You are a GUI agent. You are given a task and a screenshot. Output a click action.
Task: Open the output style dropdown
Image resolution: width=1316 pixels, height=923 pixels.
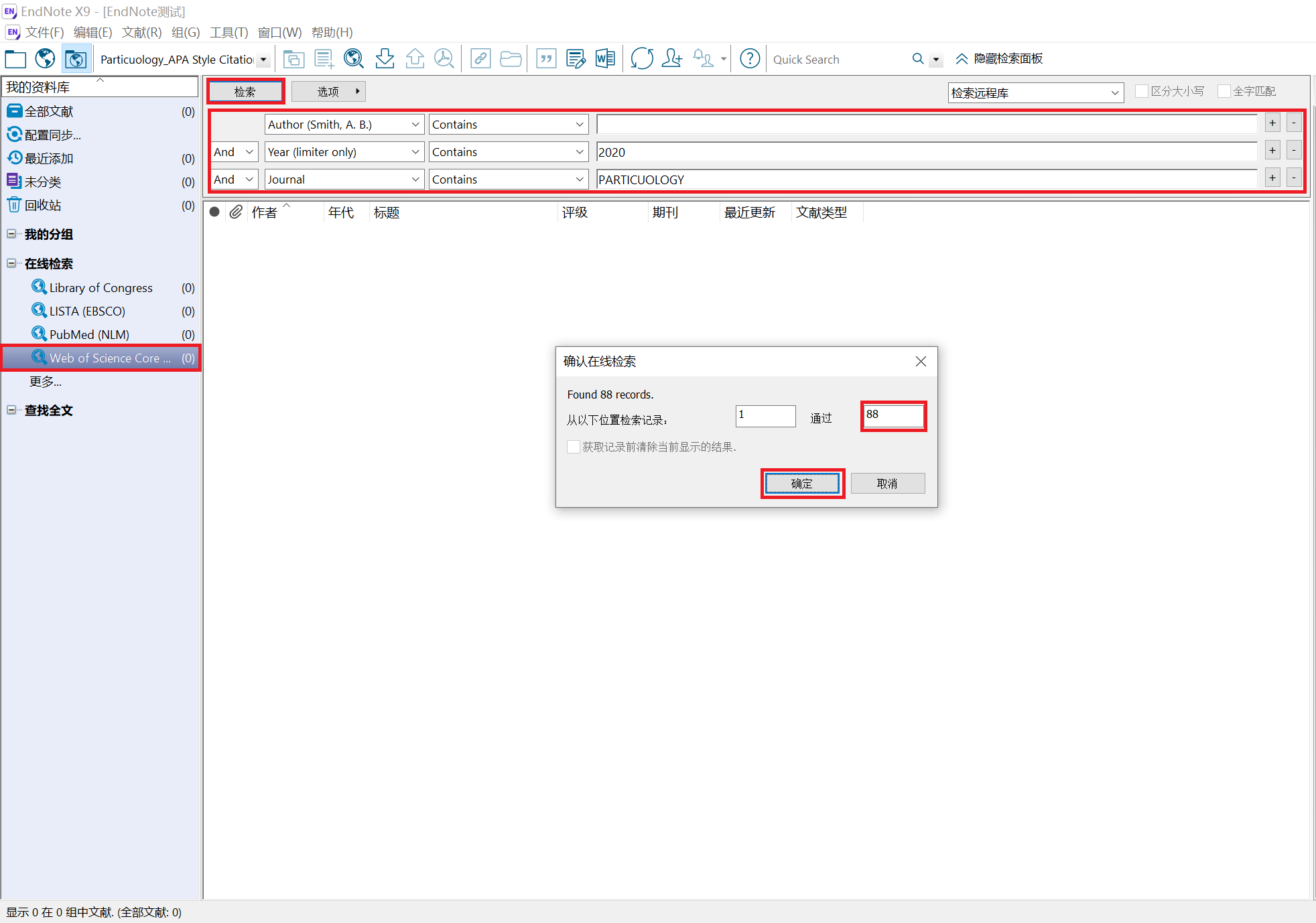263,60
